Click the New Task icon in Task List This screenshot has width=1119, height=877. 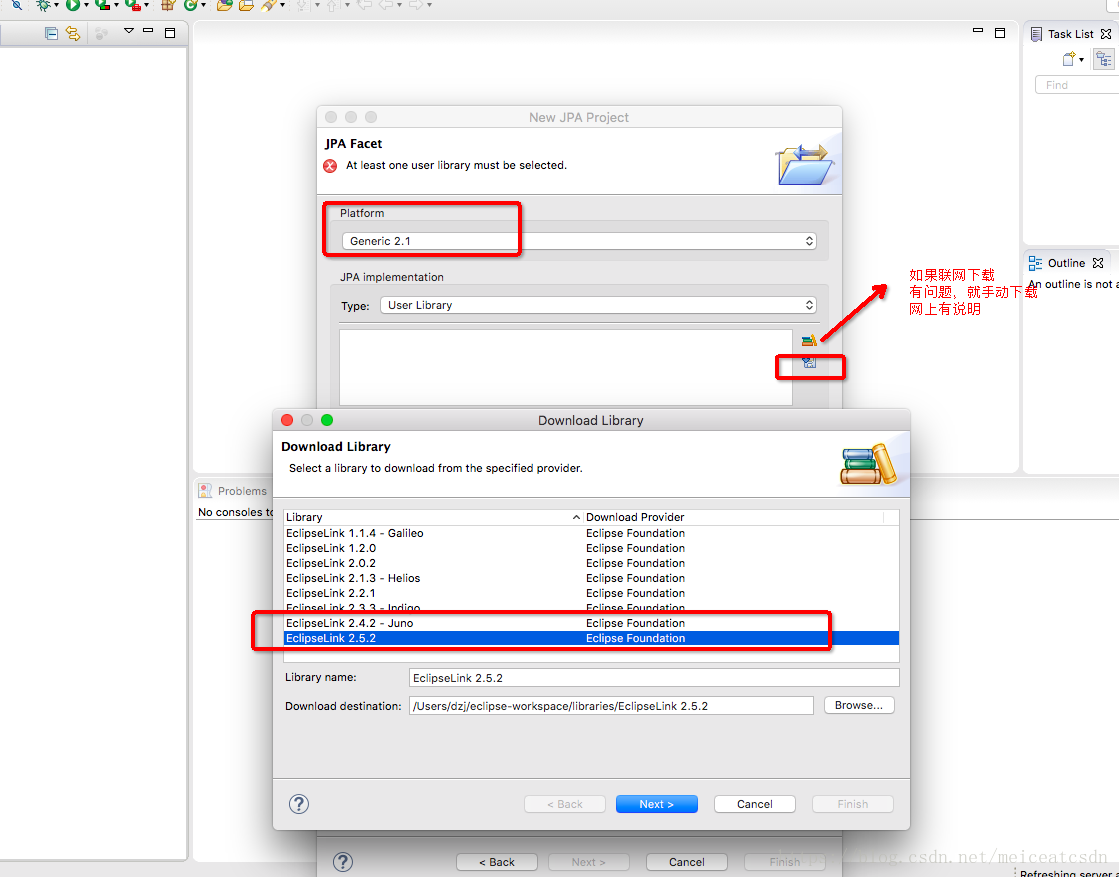[x=1068, y=59]
